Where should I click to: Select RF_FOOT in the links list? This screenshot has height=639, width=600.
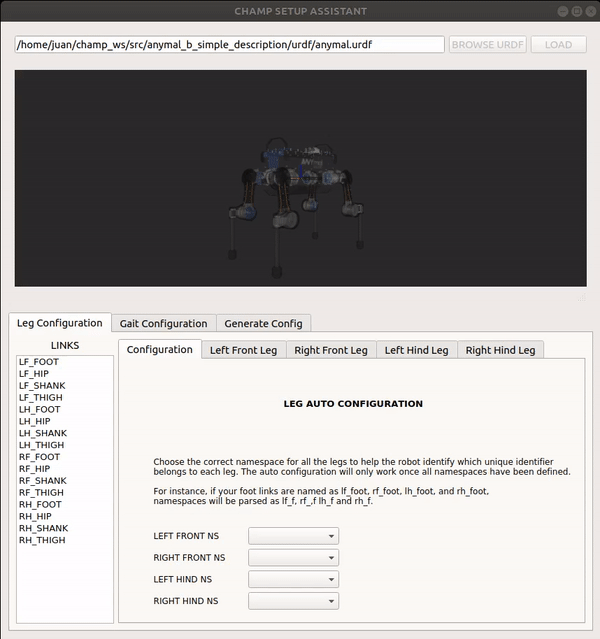pos(40,457)
